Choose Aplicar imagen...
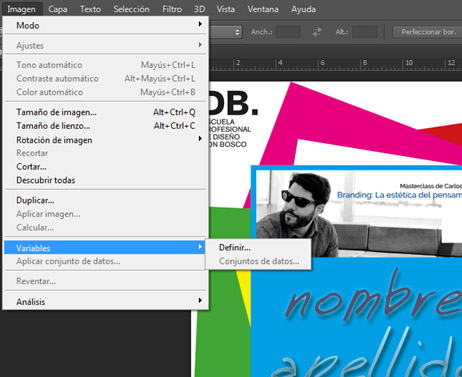The image size is (462, 377). 106,214
